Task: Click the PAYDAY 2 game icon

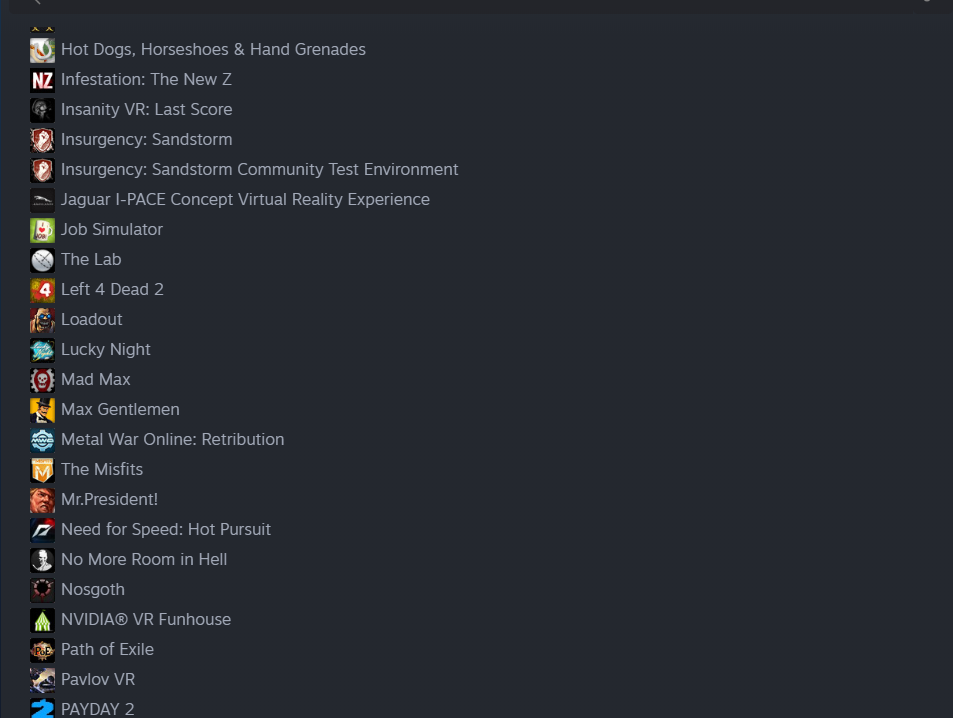Action: (x=42, y=708)
